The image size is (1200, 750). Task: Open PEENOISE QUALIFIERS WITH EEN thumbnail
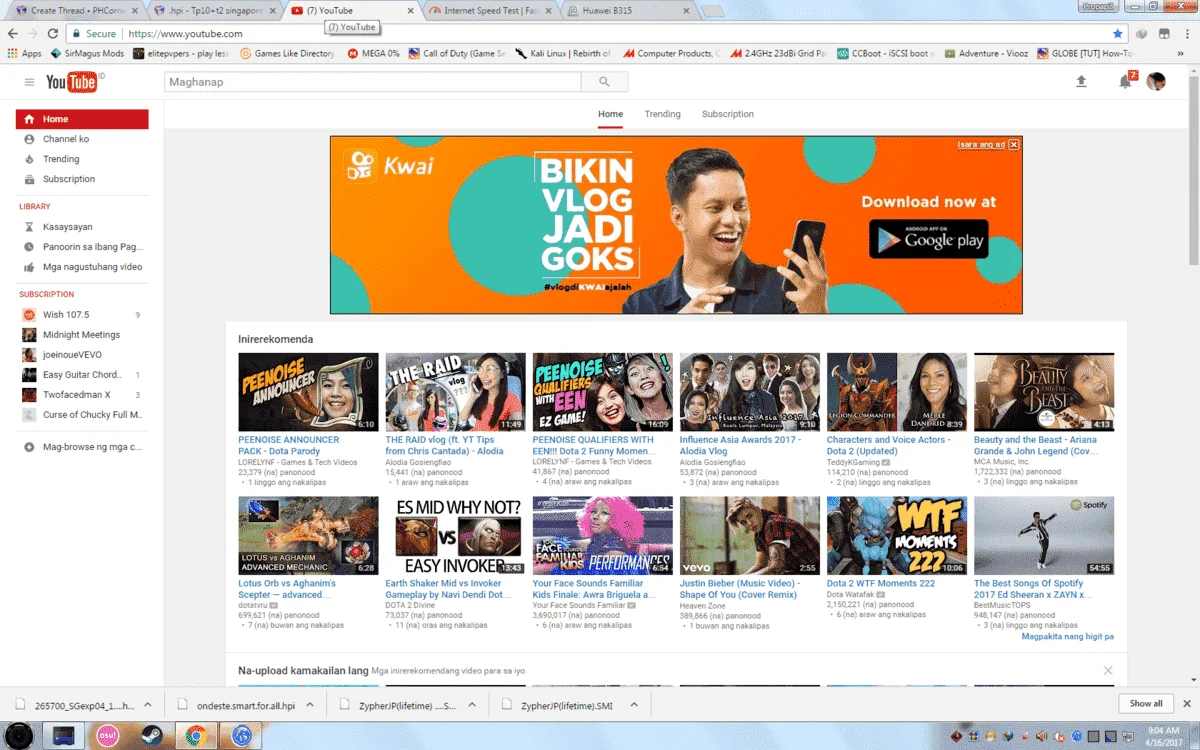(x=603, y=392)
